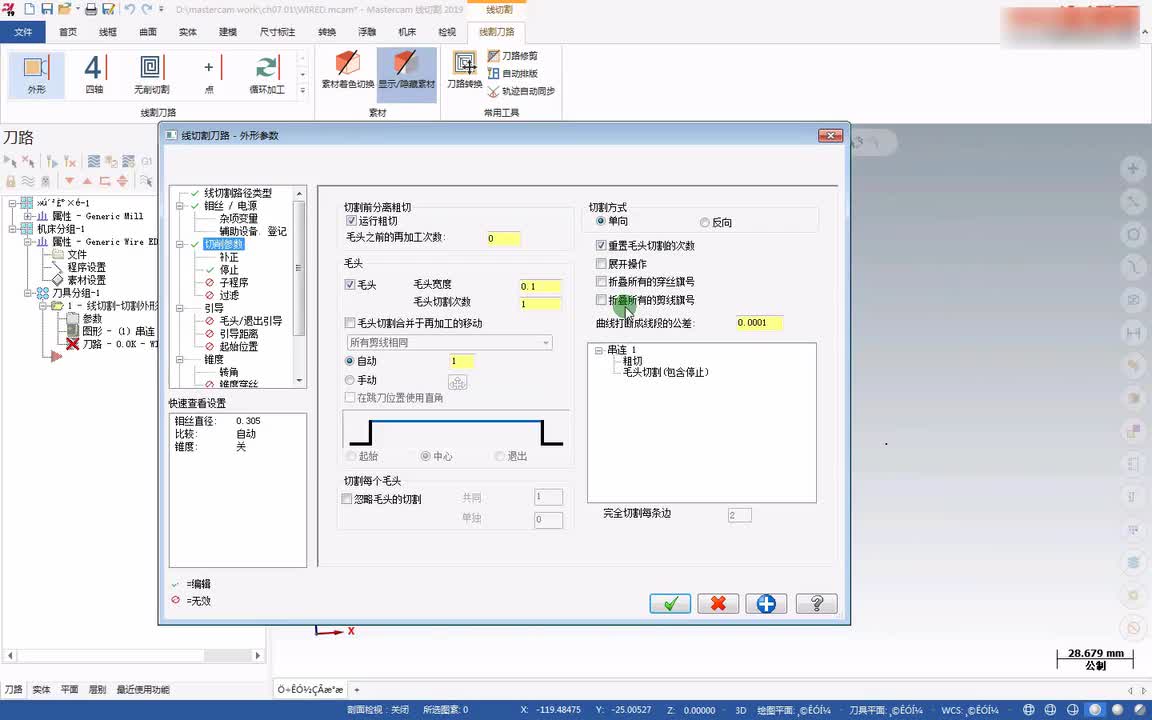Enable 忽略毛头的切割 checkbox
Viewport: 1152px width, 720px height.
click(347, 499)
